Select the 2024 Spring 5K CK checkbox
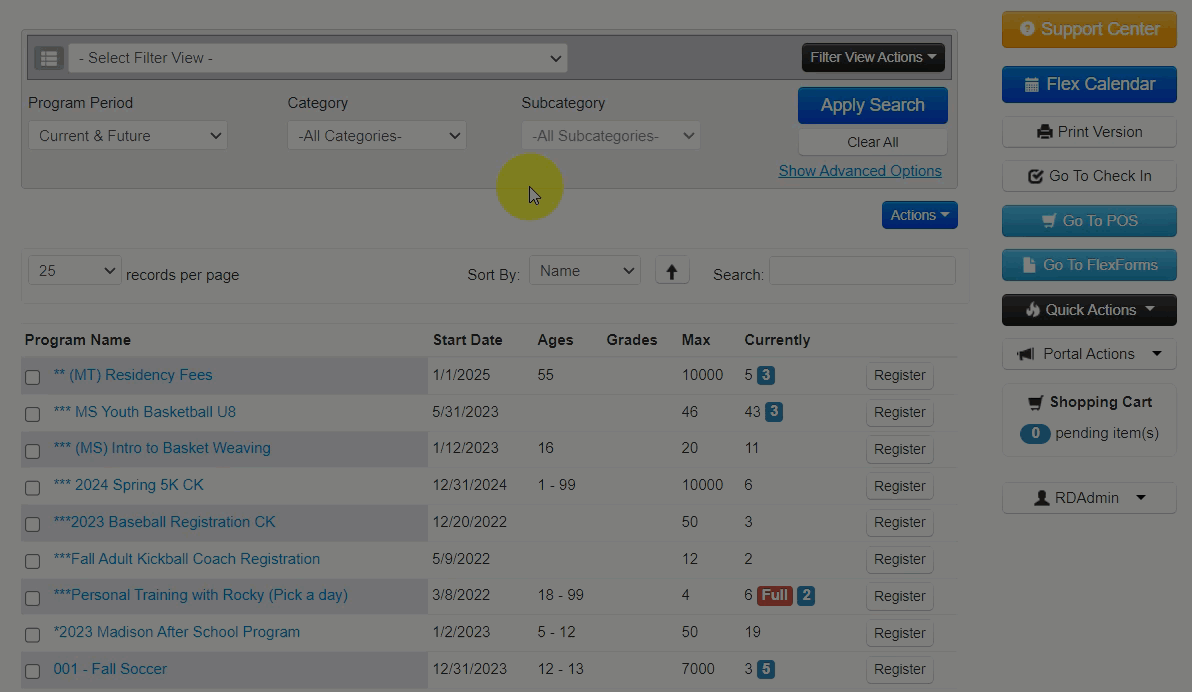Screen dimensions: 1192x692 33,487
